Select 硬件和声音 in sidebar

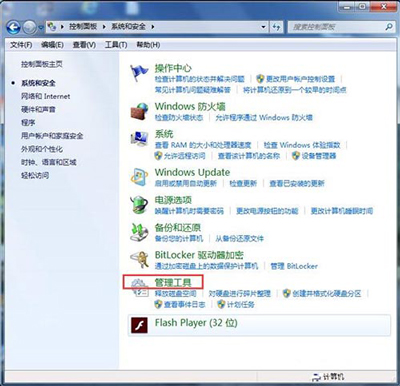tap(38, 109)
